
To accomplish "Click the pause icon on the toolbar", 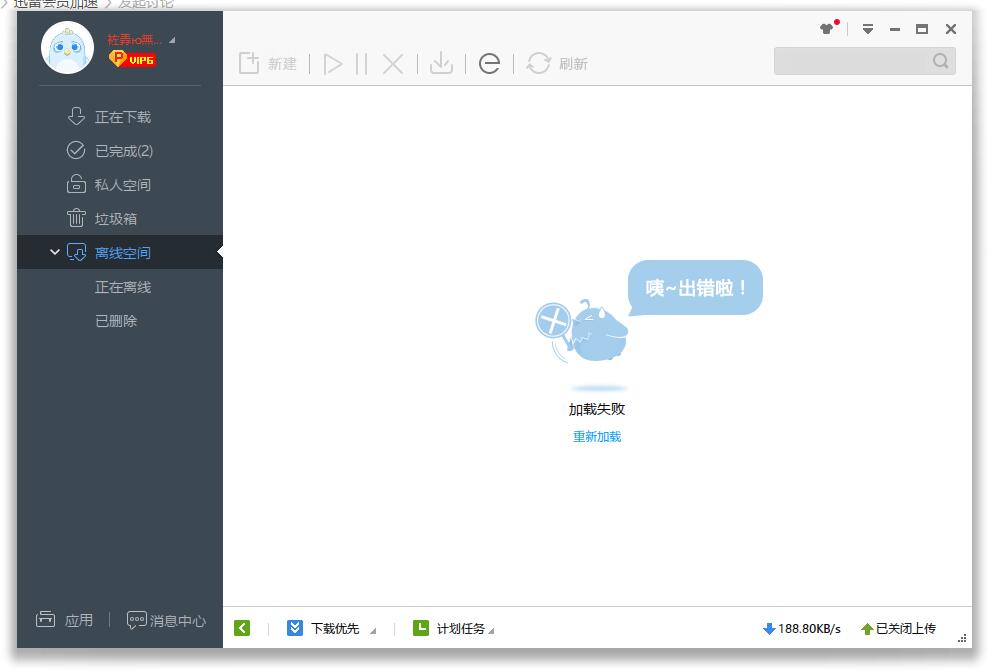I will pos(363,63).
